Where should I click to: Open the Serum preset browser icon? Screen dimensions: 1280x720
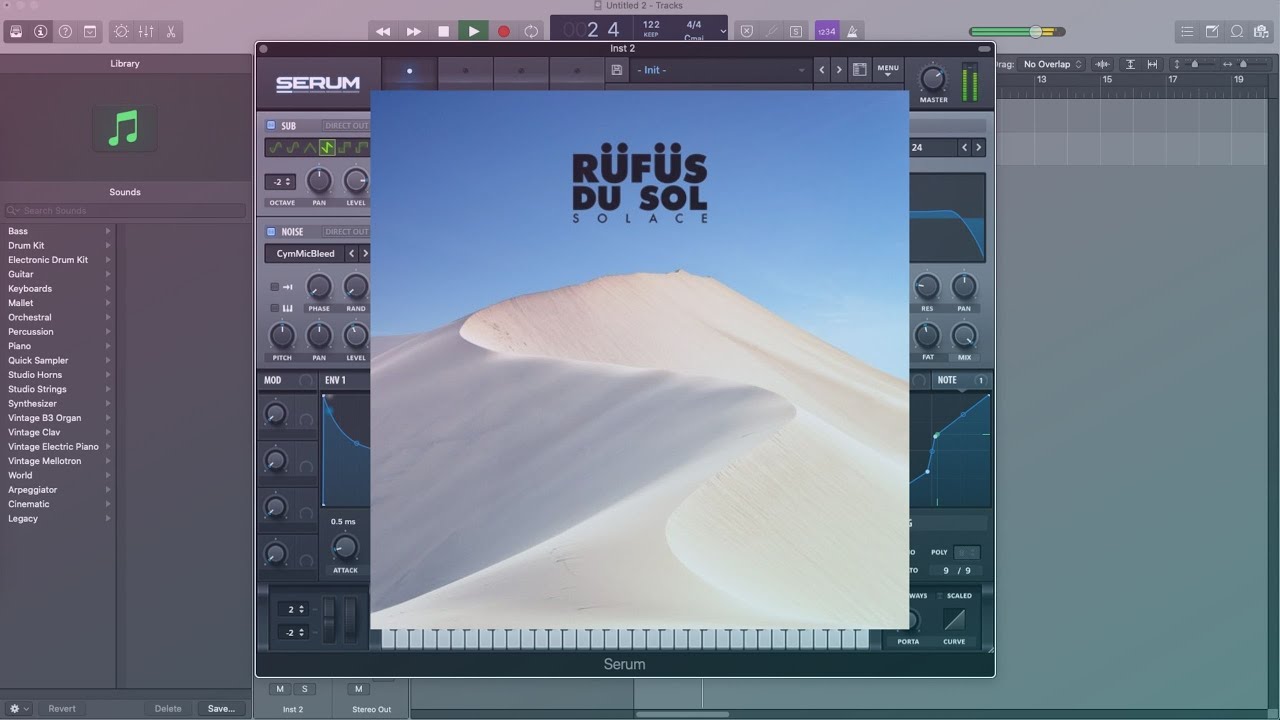click(x=859, y=70)
